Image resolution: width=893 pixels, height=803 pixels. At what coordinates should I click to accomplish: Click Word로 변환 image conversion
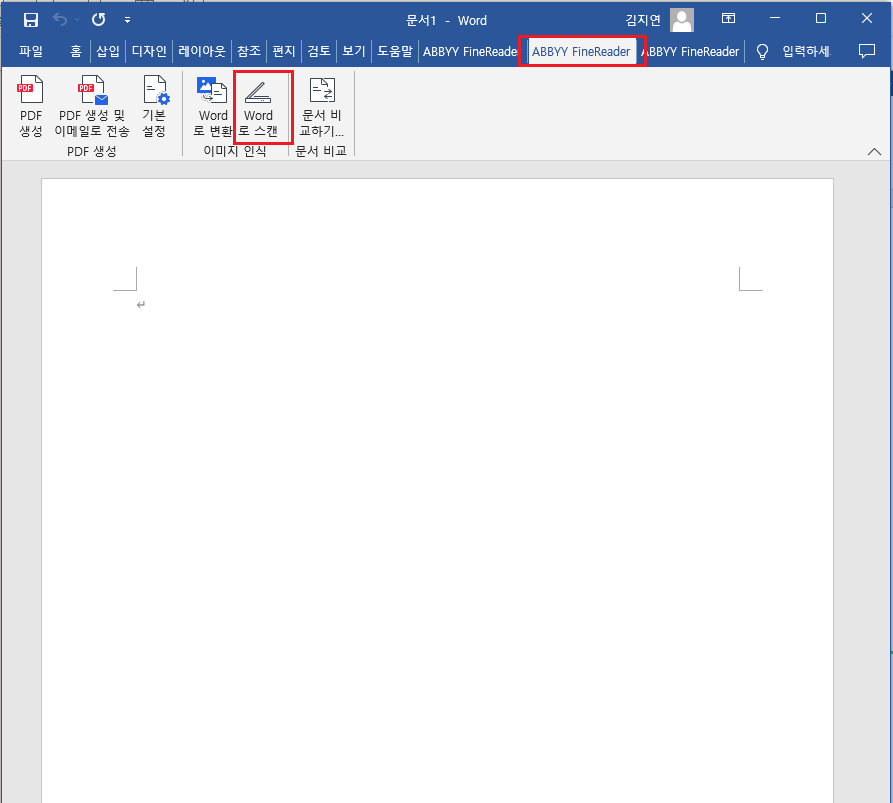212,106
